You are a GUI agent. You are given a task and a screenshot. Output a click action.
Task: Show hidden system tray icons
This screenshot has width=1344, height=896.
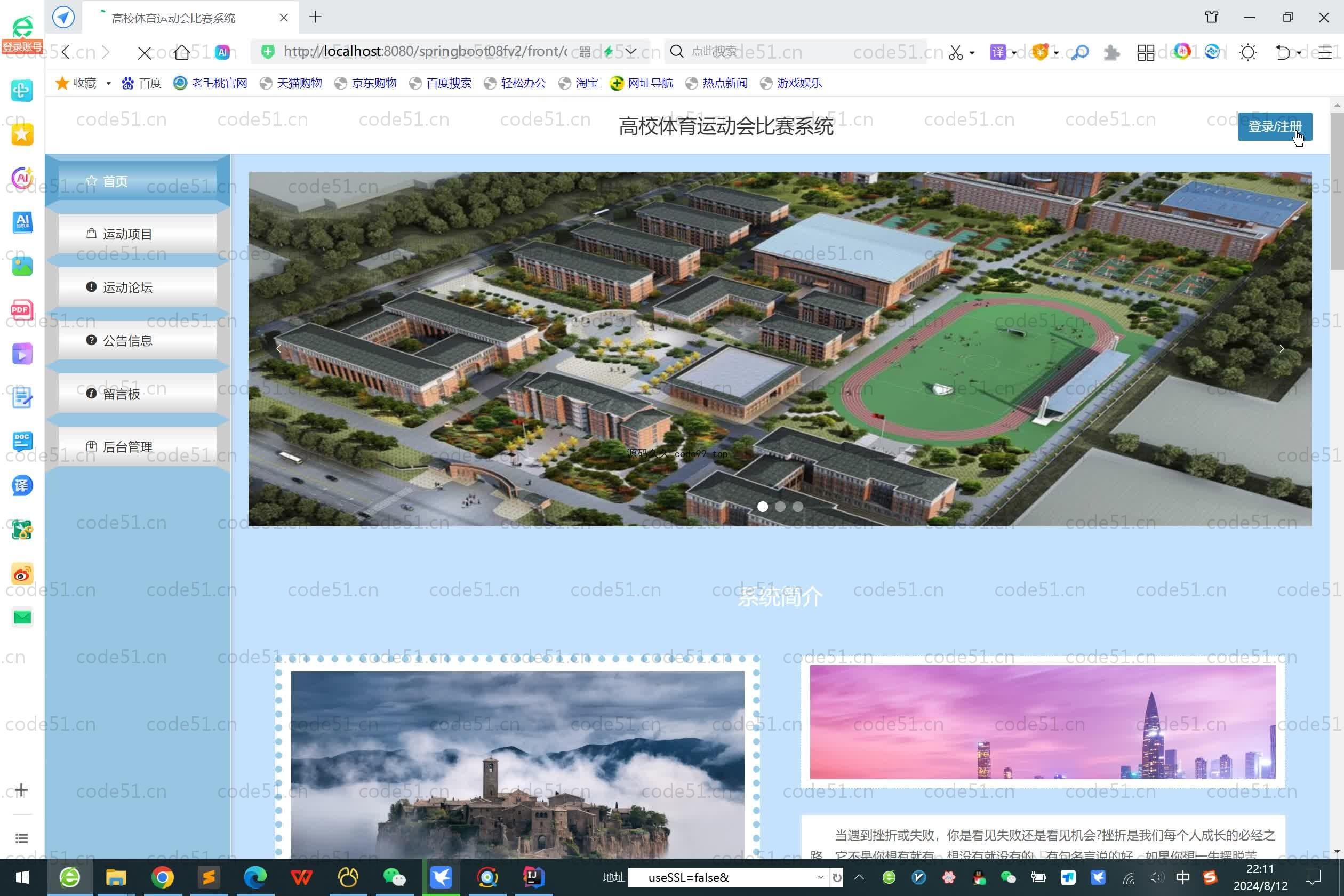pos(859,877)
